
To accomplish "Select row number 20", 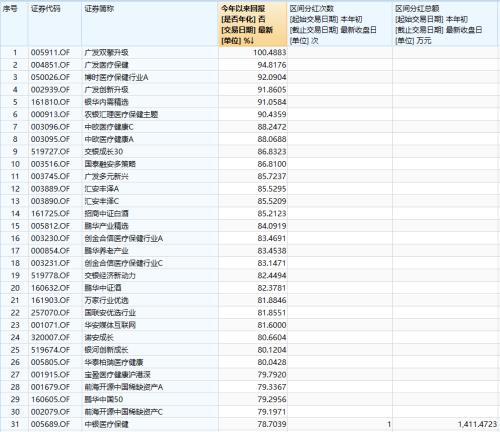I will [15, 288].
